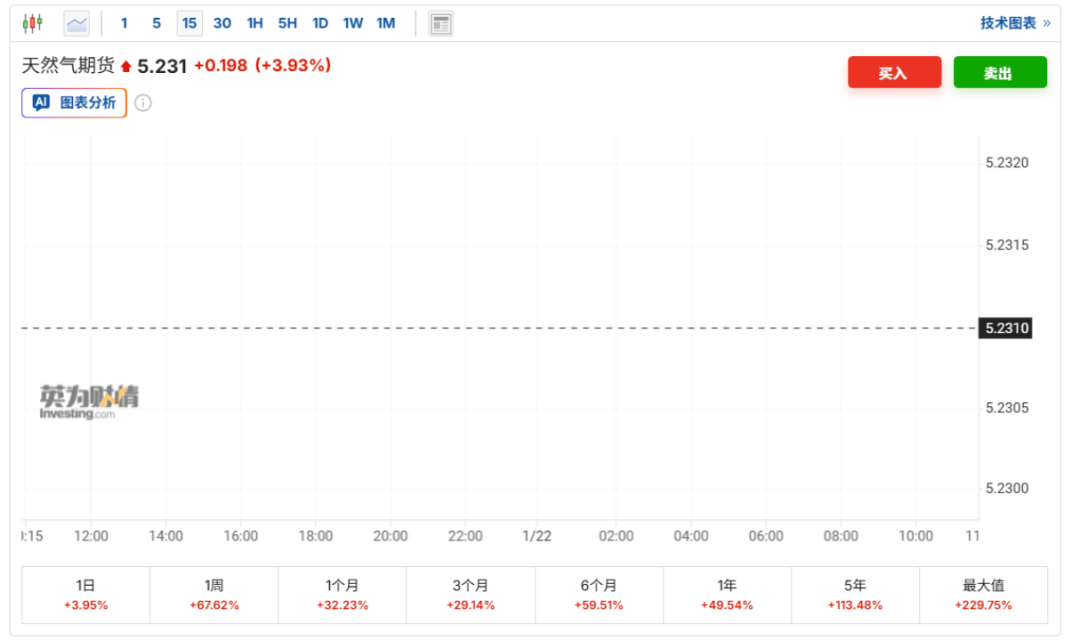Screen dimensions: 1080x641
Task: Switch to candlestick chart type
Action: [x=33, y=23]
